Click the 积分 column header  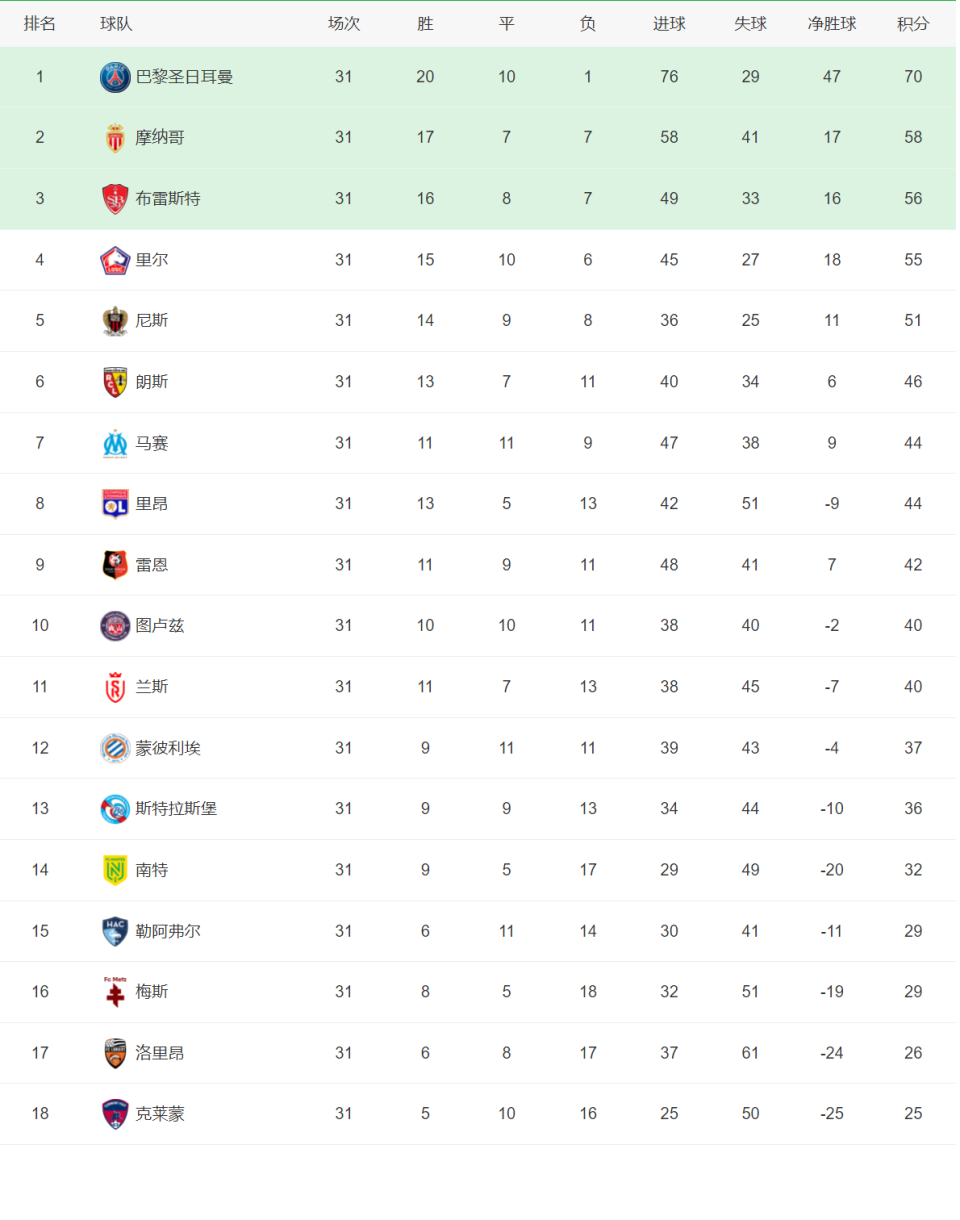click(x=913, y=24)
